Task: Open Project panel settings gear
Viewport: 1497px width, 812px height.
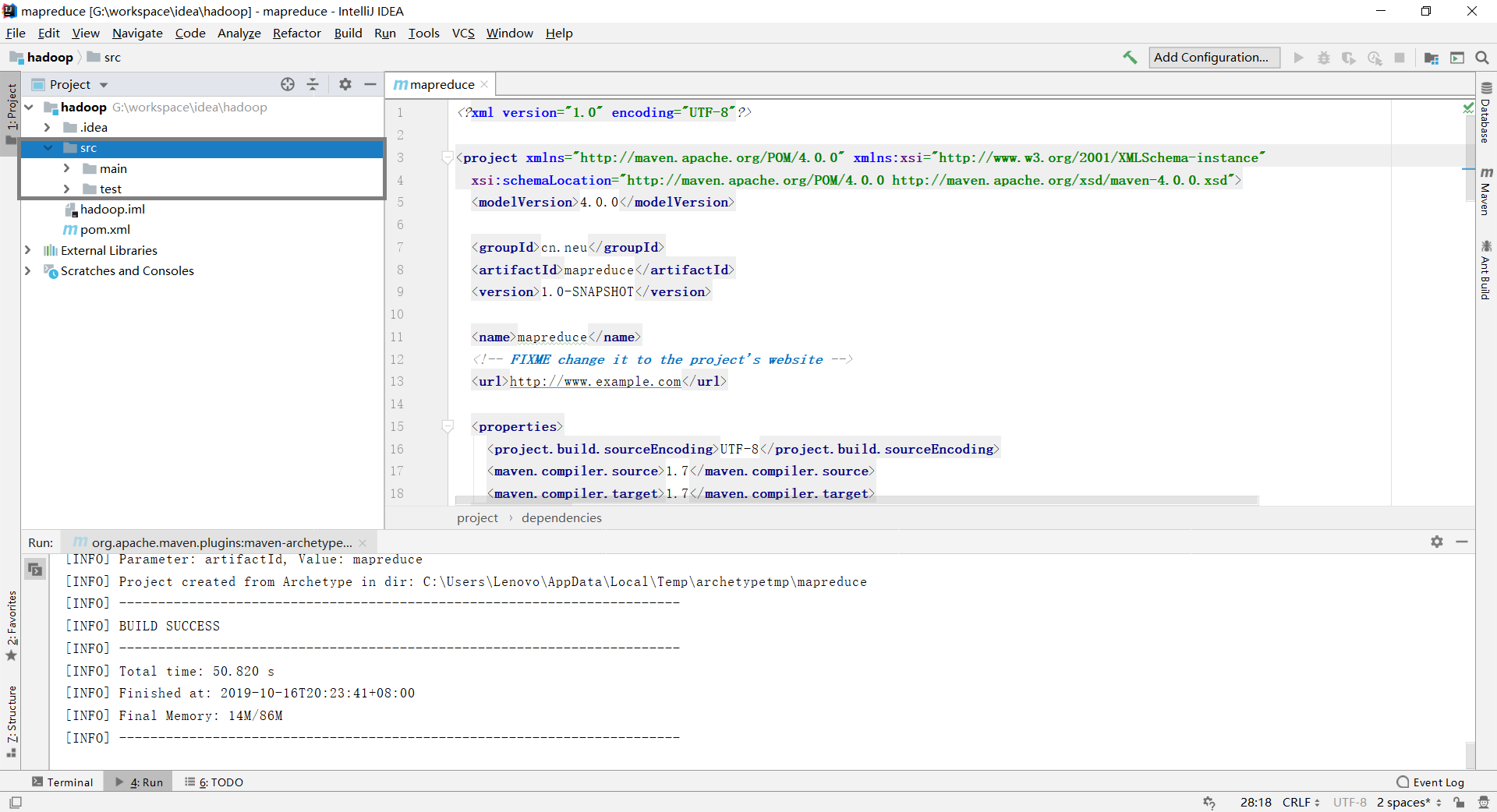Action: pyautogui.click(x=345, y=84)
